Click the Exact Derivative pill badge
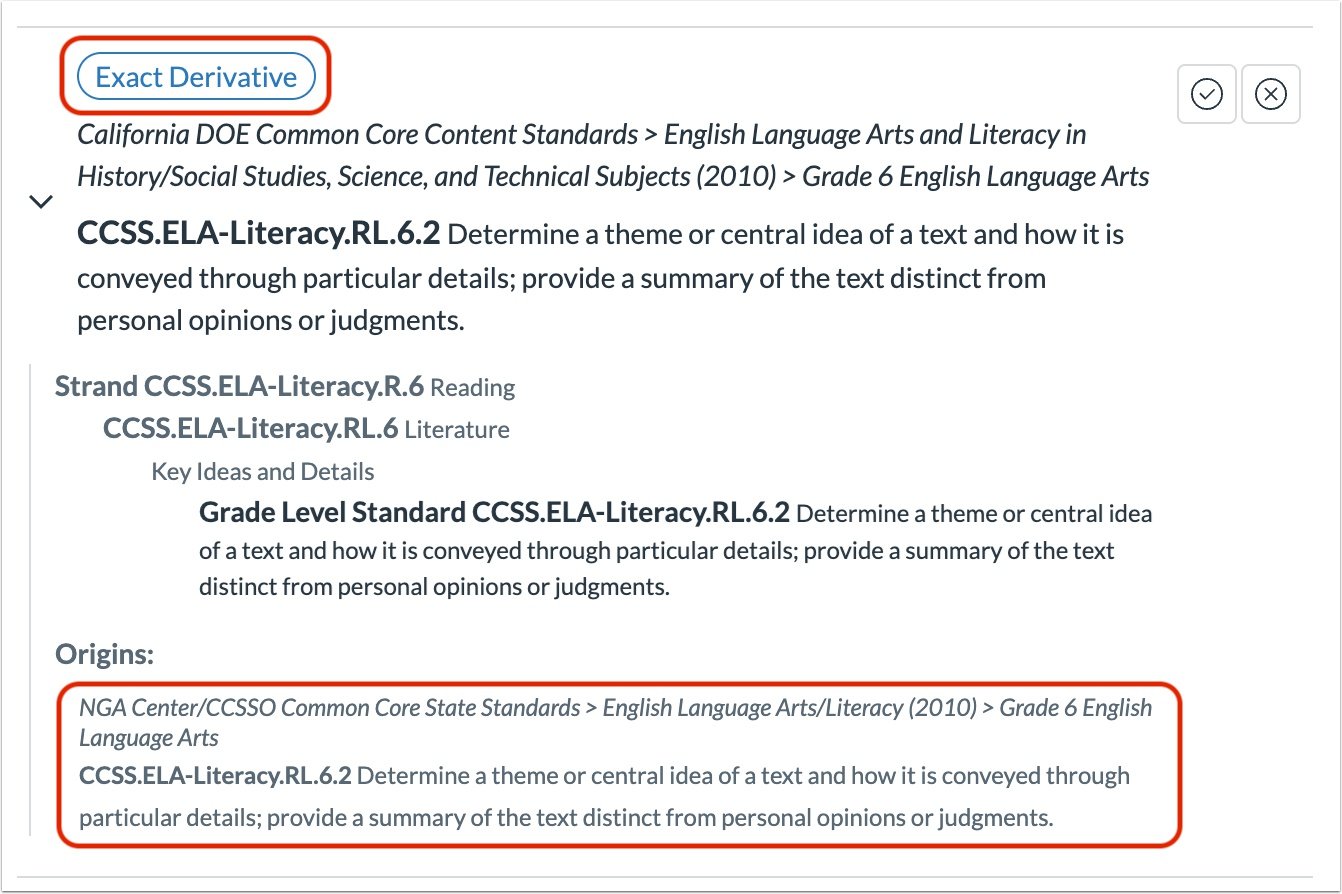Viewport: 1342px width, 894px height. click(196, 77)
